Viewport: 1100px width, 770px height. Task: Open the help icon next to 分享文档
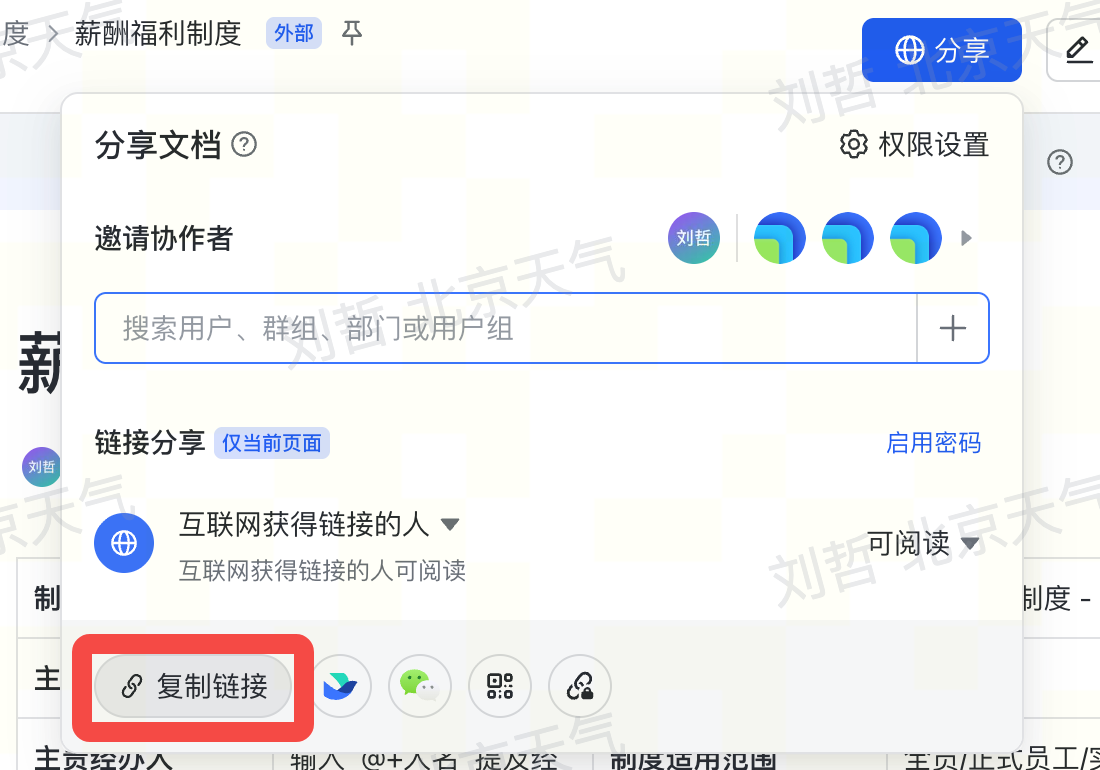coord(244,144)
